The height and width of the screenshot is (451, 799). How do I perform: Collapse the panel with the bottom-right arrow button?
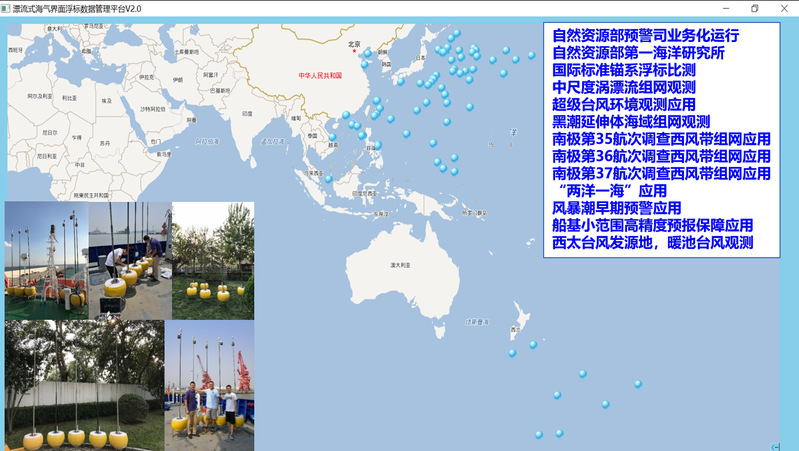pos(776,446)
